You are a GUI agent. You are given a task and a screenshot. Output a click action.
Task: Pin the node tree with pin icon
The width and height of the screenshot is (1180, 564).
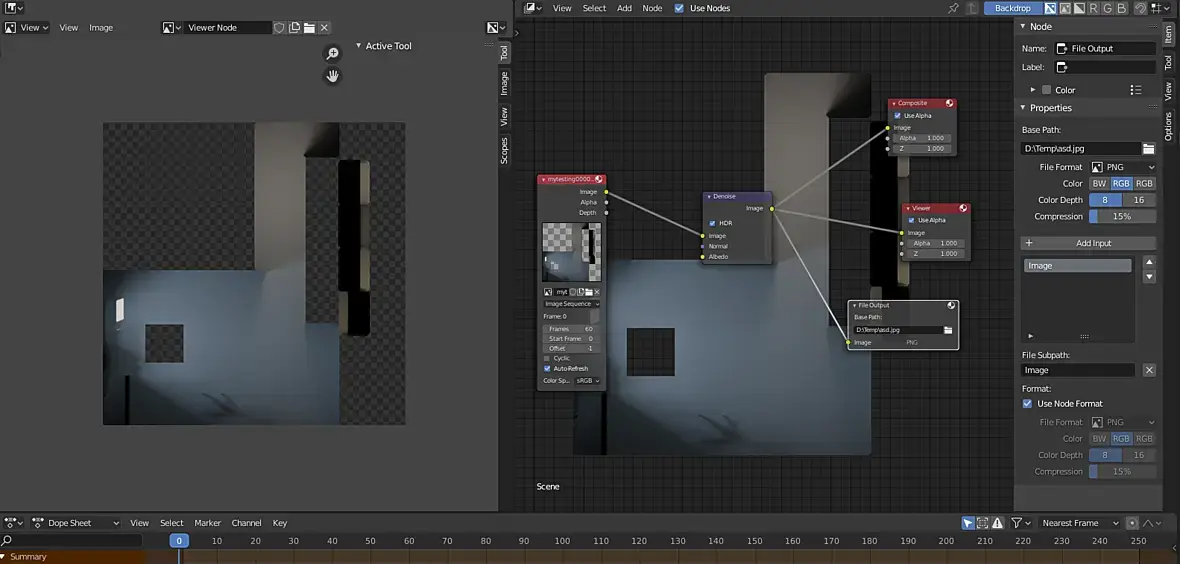(953, 8)
